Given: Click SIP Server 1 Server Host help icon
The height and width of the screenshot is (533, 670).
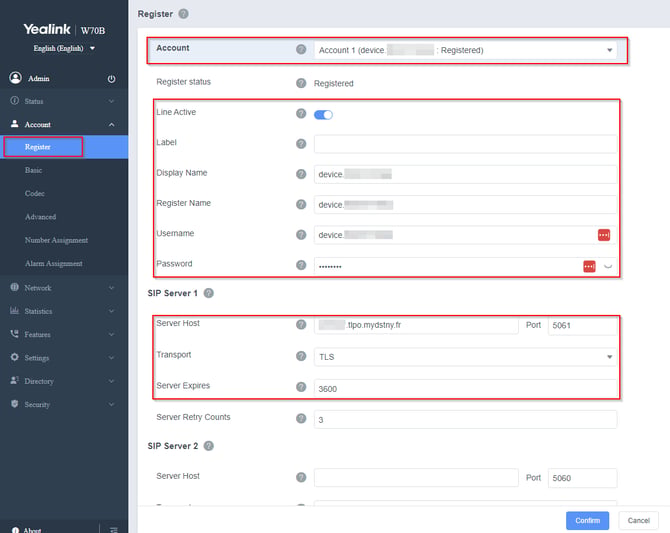Looking at the screenshot, I should point(301,324).
